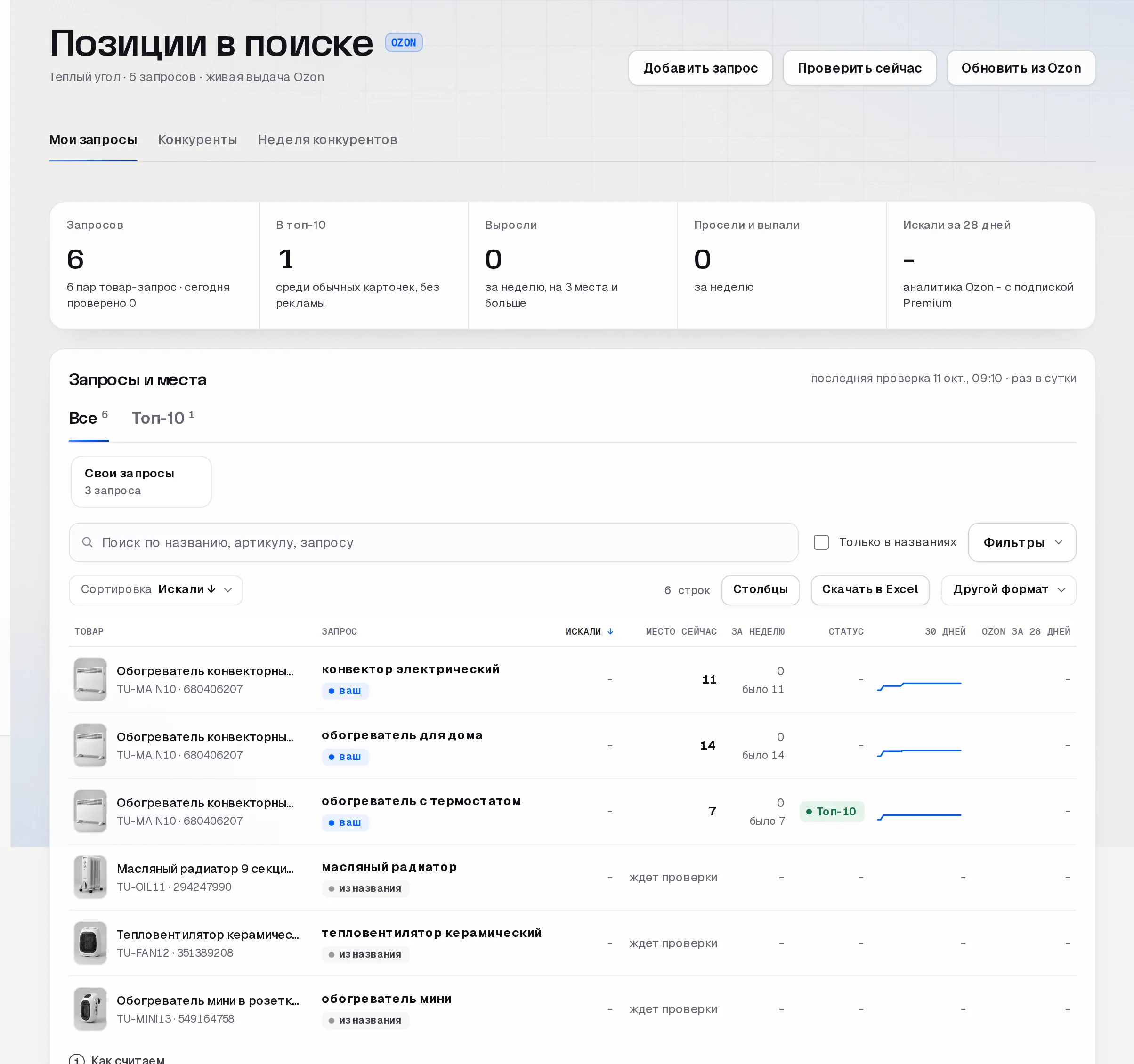Click the из названия tag under масляный радиатор
This screenshot has width=1134, height=1064.
[x=365, y=888]
